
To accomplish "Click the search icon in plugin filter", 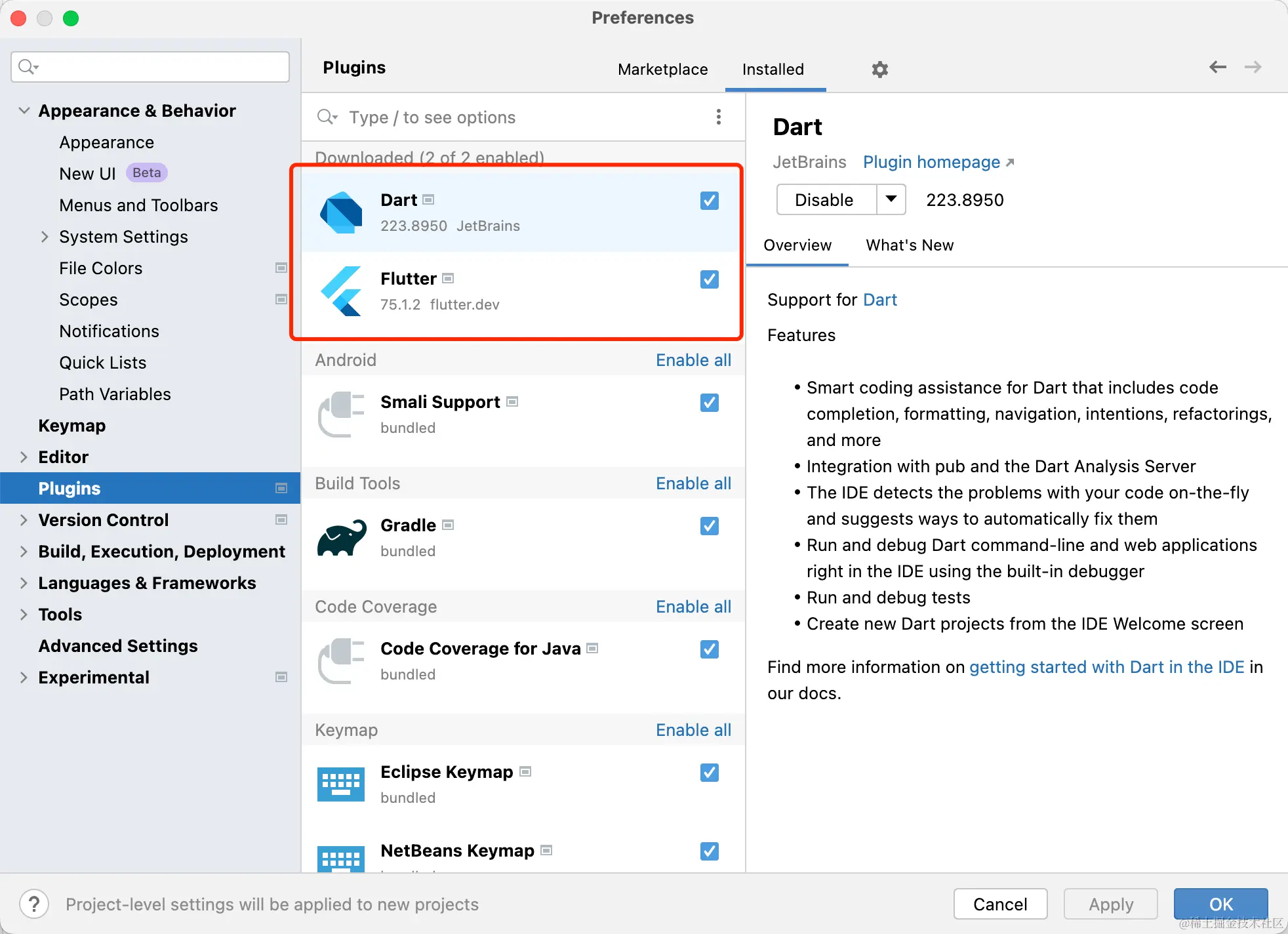I will [x=327, y=117].
